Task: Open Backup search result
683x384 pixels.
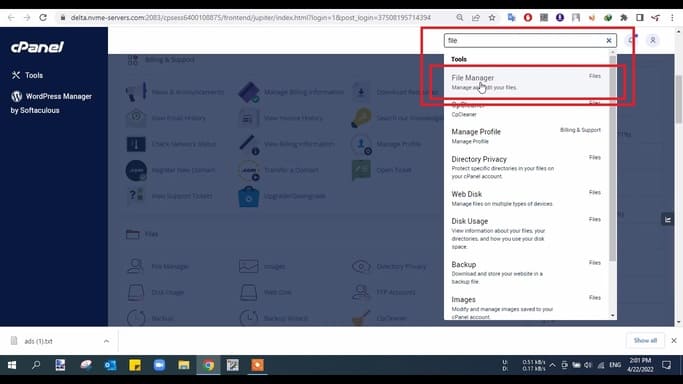Action: pos(526,272)
